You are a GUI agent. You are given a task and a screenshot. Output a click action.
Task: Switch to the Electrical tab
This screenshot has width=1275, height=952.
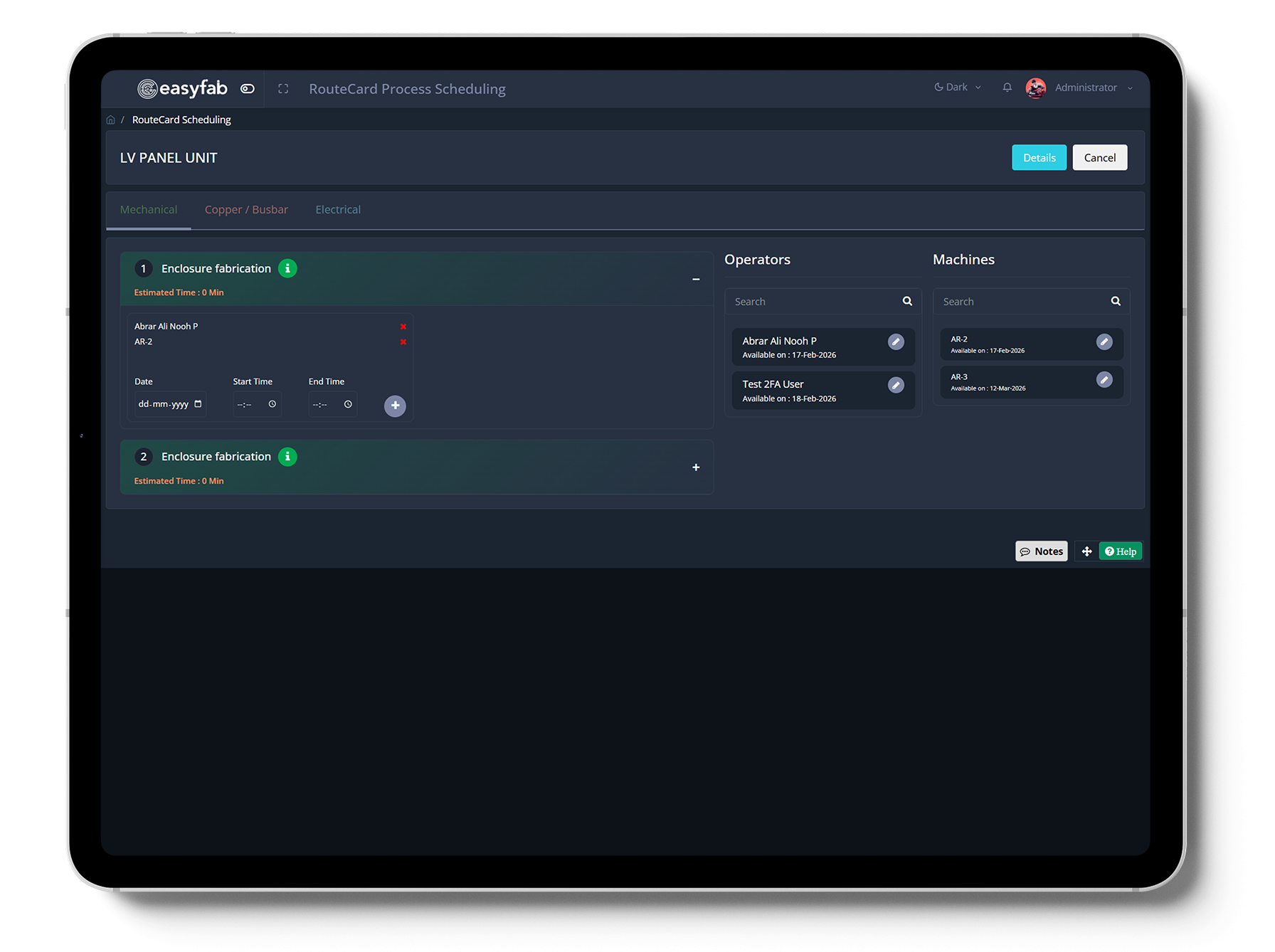click(x=338, y=209)
